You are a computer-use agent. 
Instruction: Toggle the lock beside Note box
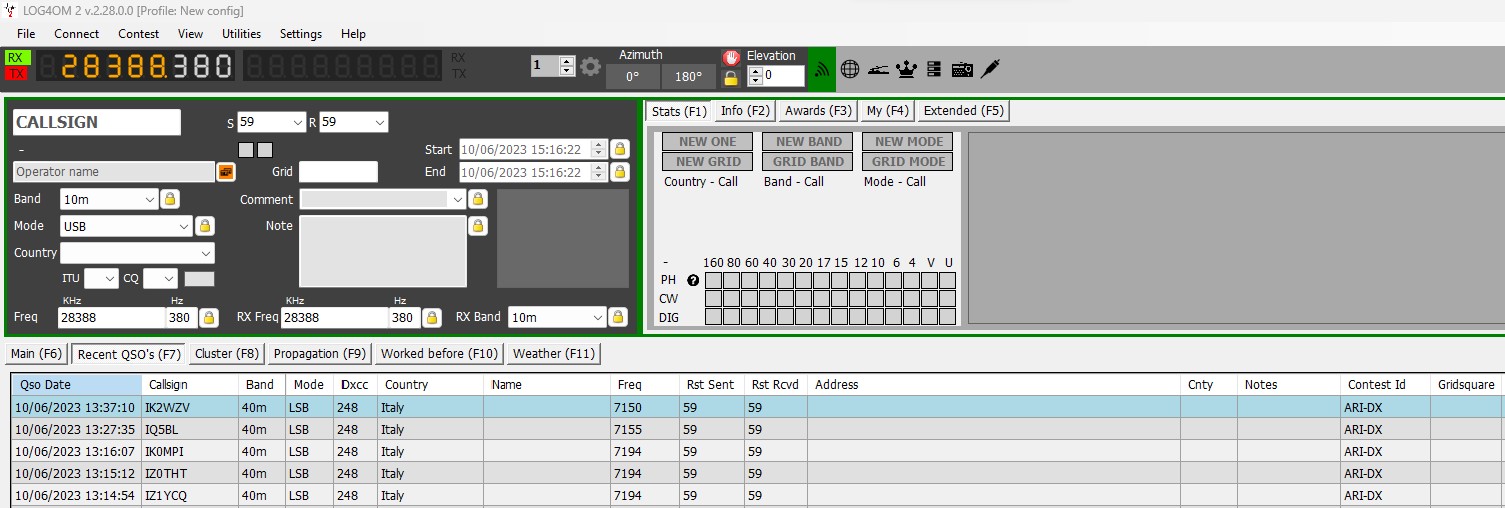click(x=478, y=226)
